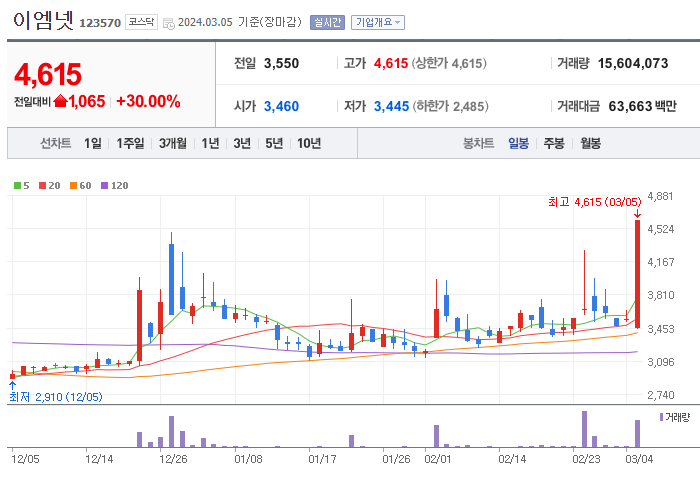Click the +30.00% change rate
The height and width of the screenshot is (479, 700).
(x=148, y=101)
